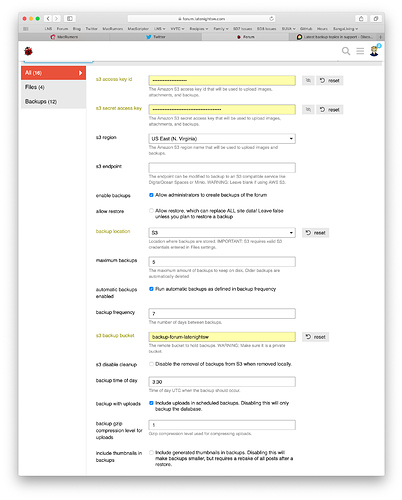Reset the s3 secret access key
Viewport: 402px width, 500px height.
click(330, 110)
